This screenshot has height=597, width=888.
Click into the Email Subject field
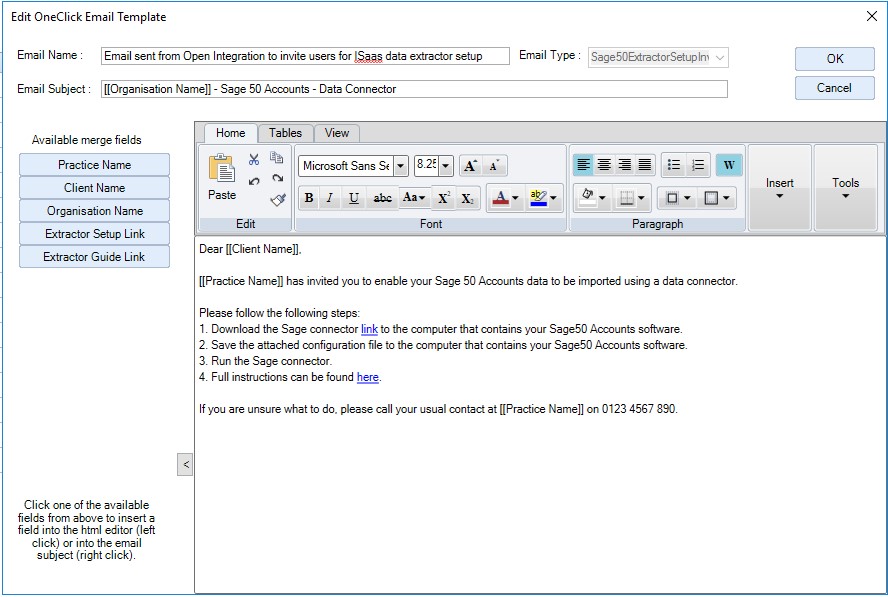414,89
